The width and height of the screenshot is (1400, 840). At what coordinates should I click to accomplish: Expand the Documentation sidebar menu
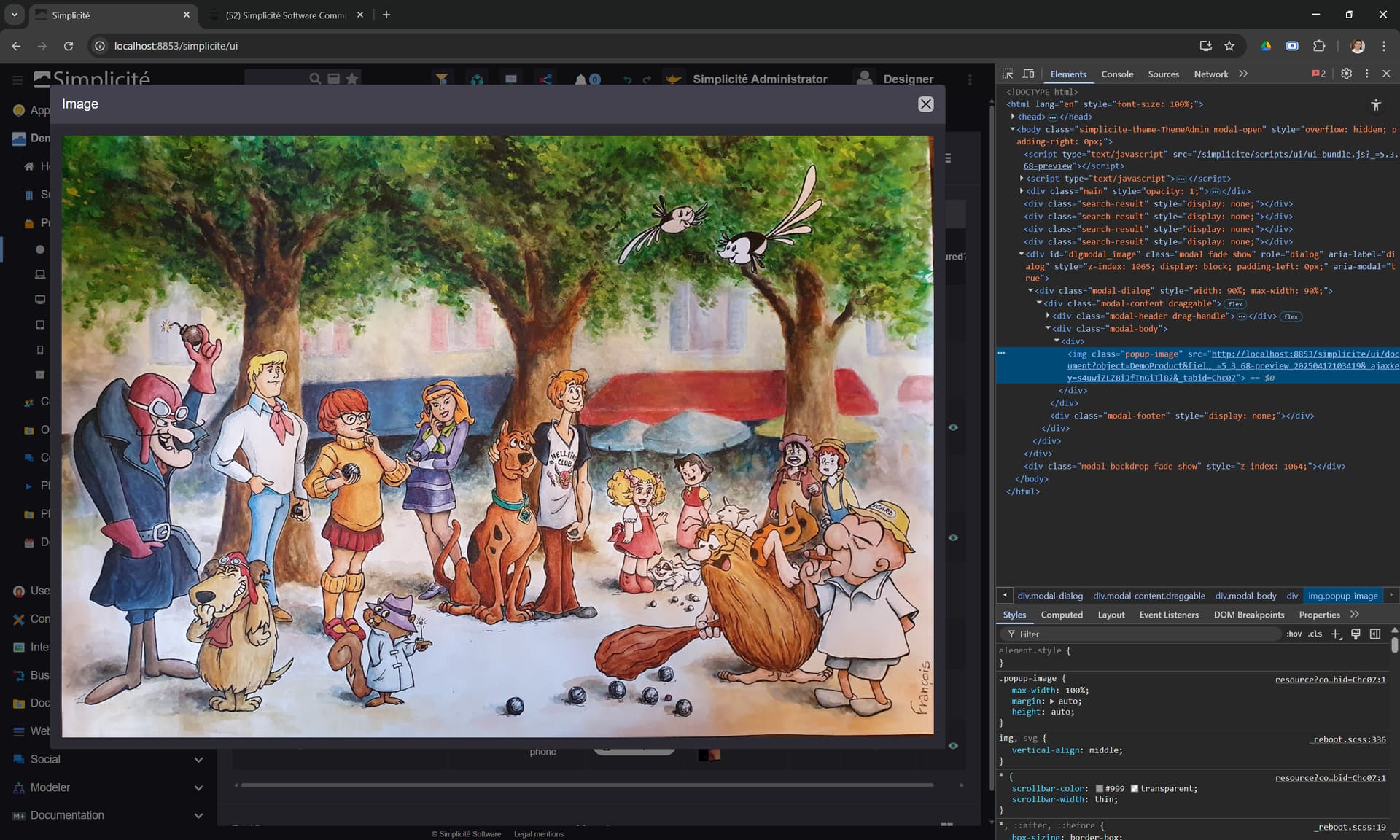198,815
